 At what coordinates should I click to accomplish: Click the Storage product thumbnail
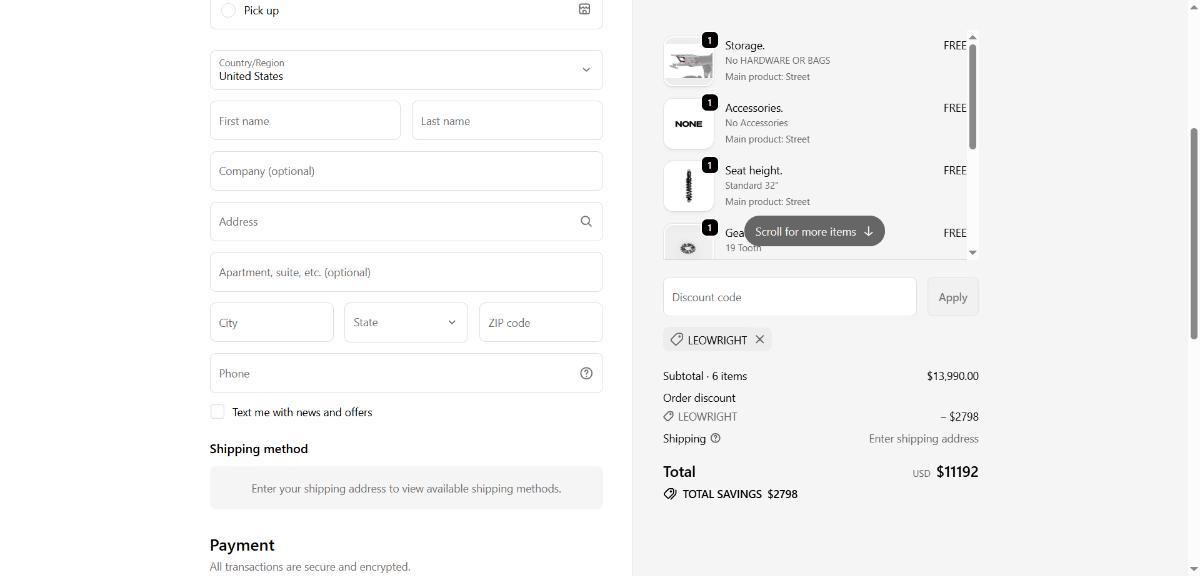(x=688, y=62)
